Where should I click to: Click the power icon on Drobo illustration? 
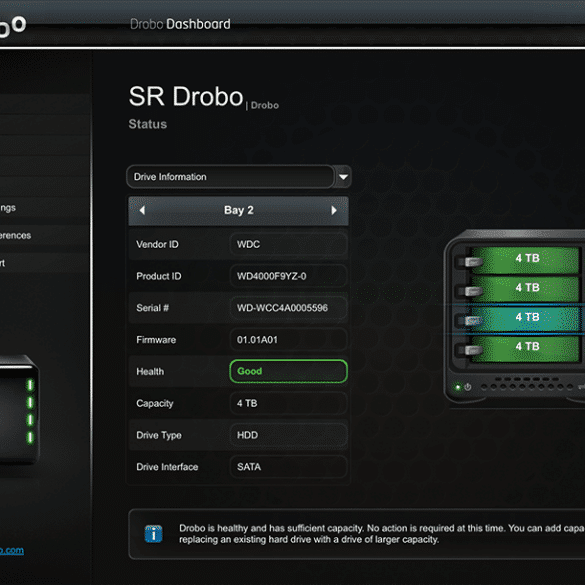pos(467,387)
